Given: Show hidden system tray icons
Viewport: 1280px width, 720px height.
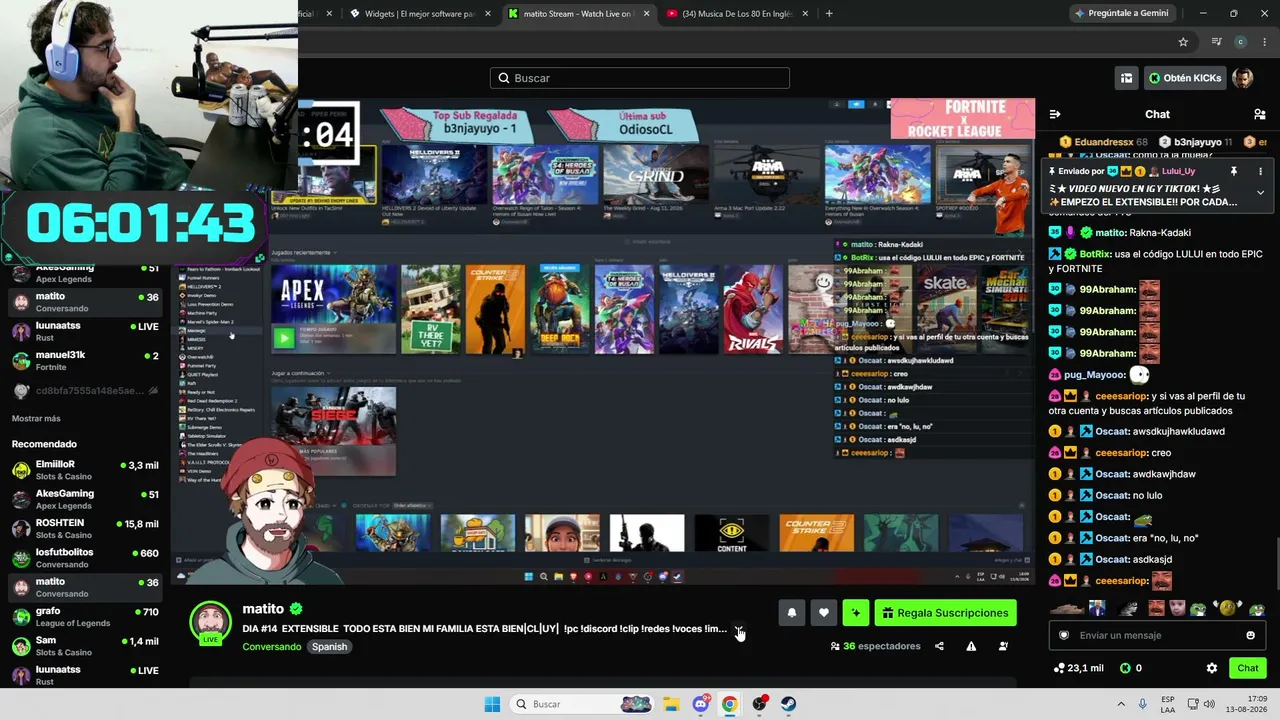Looking at the screenshot, I should tap(1121, 704).
